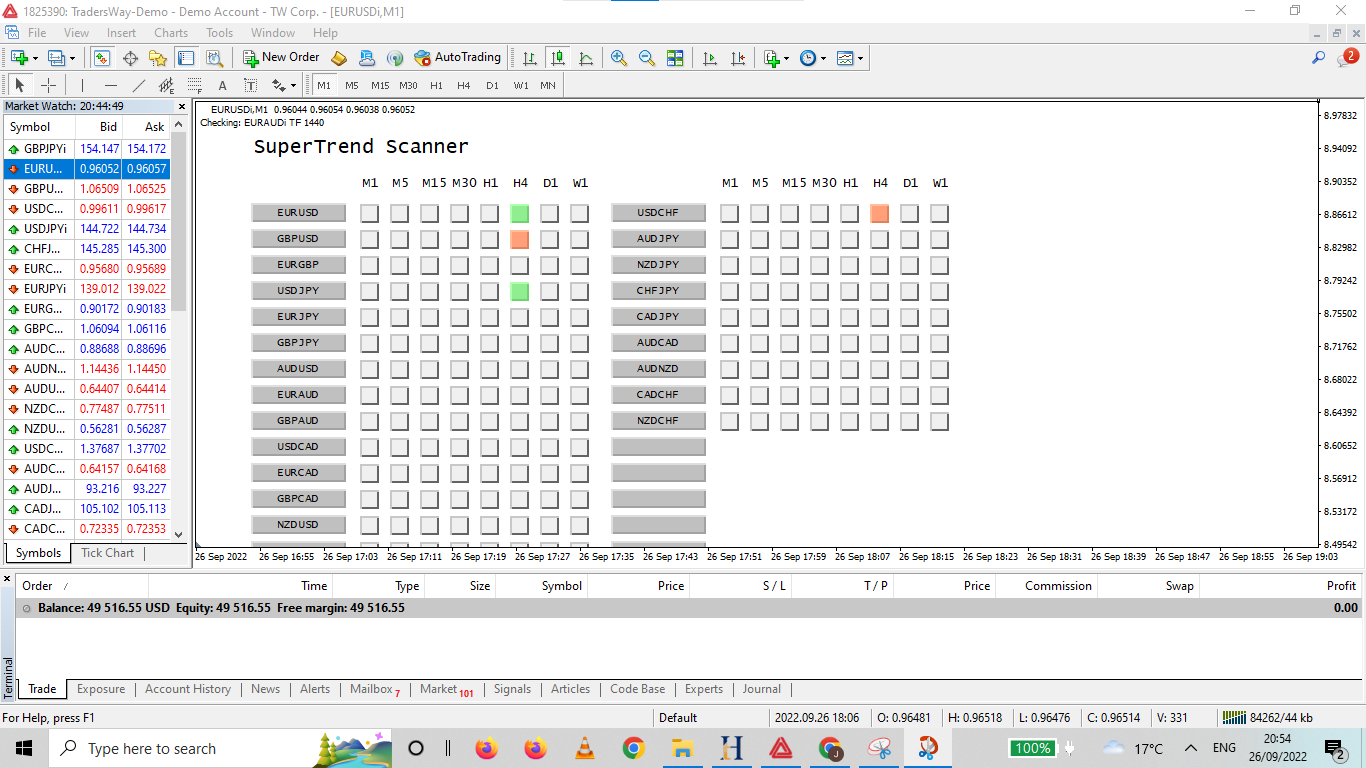Click the GBPAUD symbol button in scanner
This screenshot has height=768, width=1366.
pos(298,421)
